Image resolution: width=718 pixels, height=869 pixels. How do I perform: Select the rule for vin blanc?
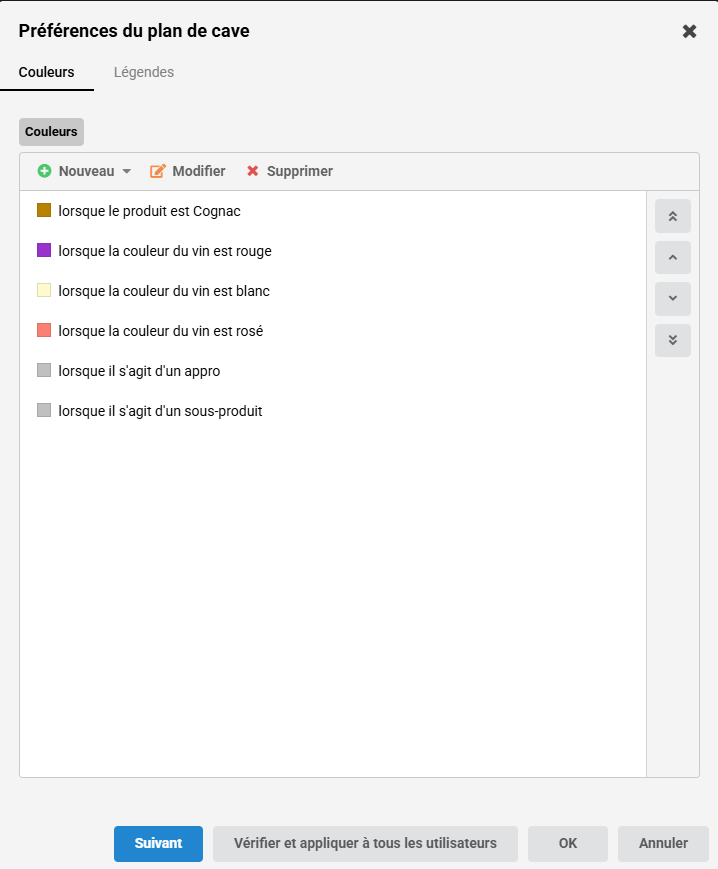(164, 291)
